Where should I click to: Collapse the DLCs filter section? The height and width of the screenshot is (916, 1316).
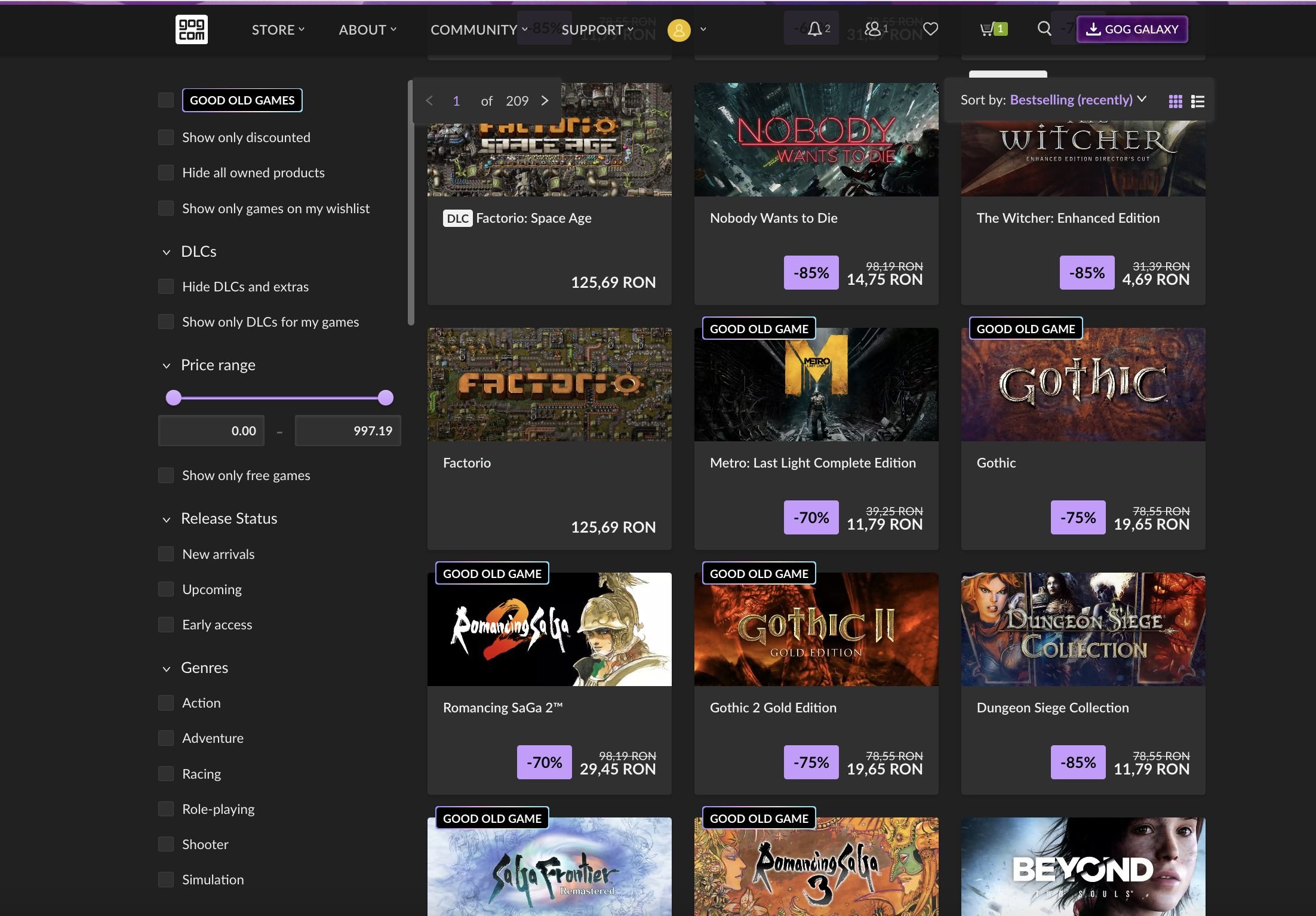click(167, 252)
